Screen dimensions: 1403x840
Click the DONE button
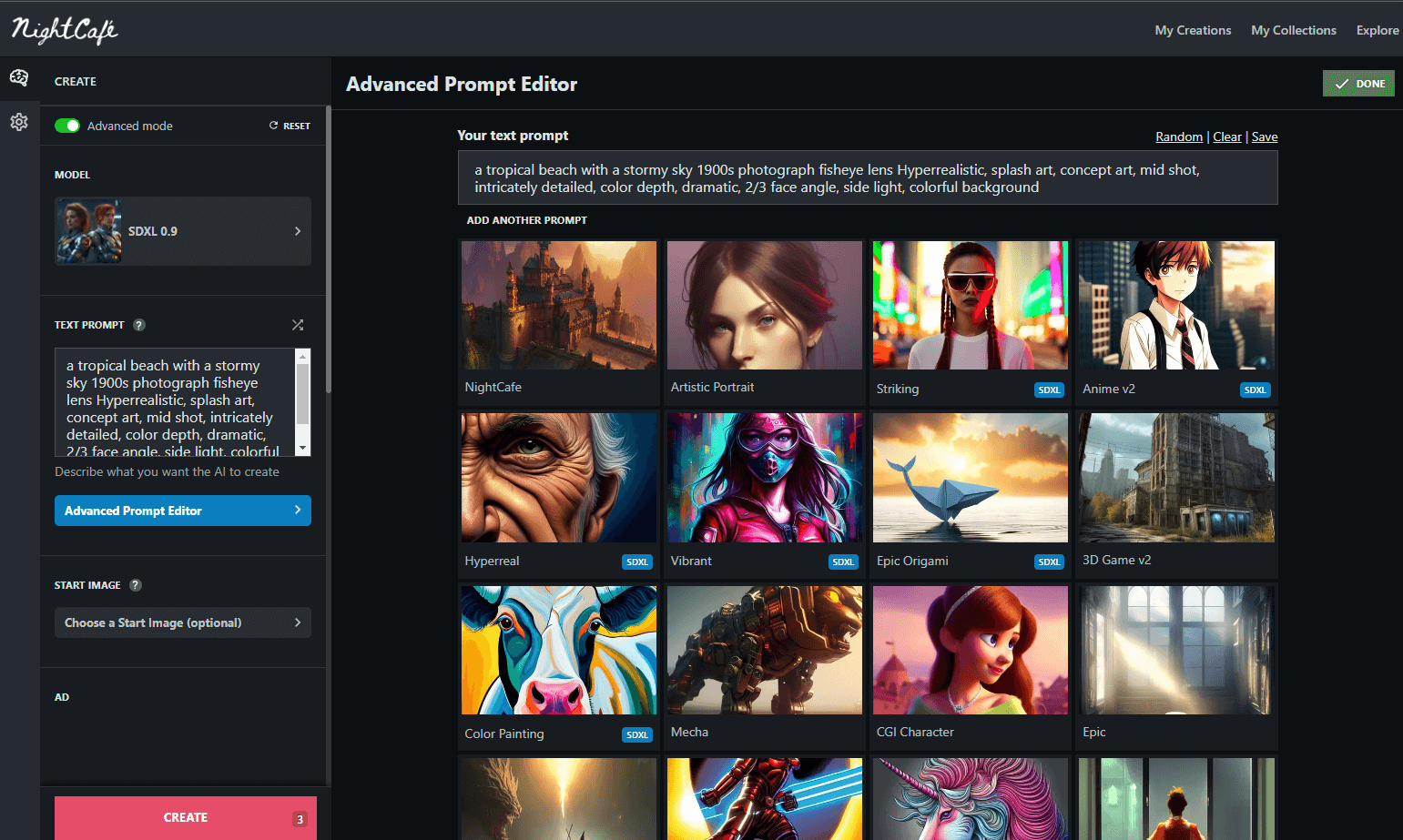1358,84
